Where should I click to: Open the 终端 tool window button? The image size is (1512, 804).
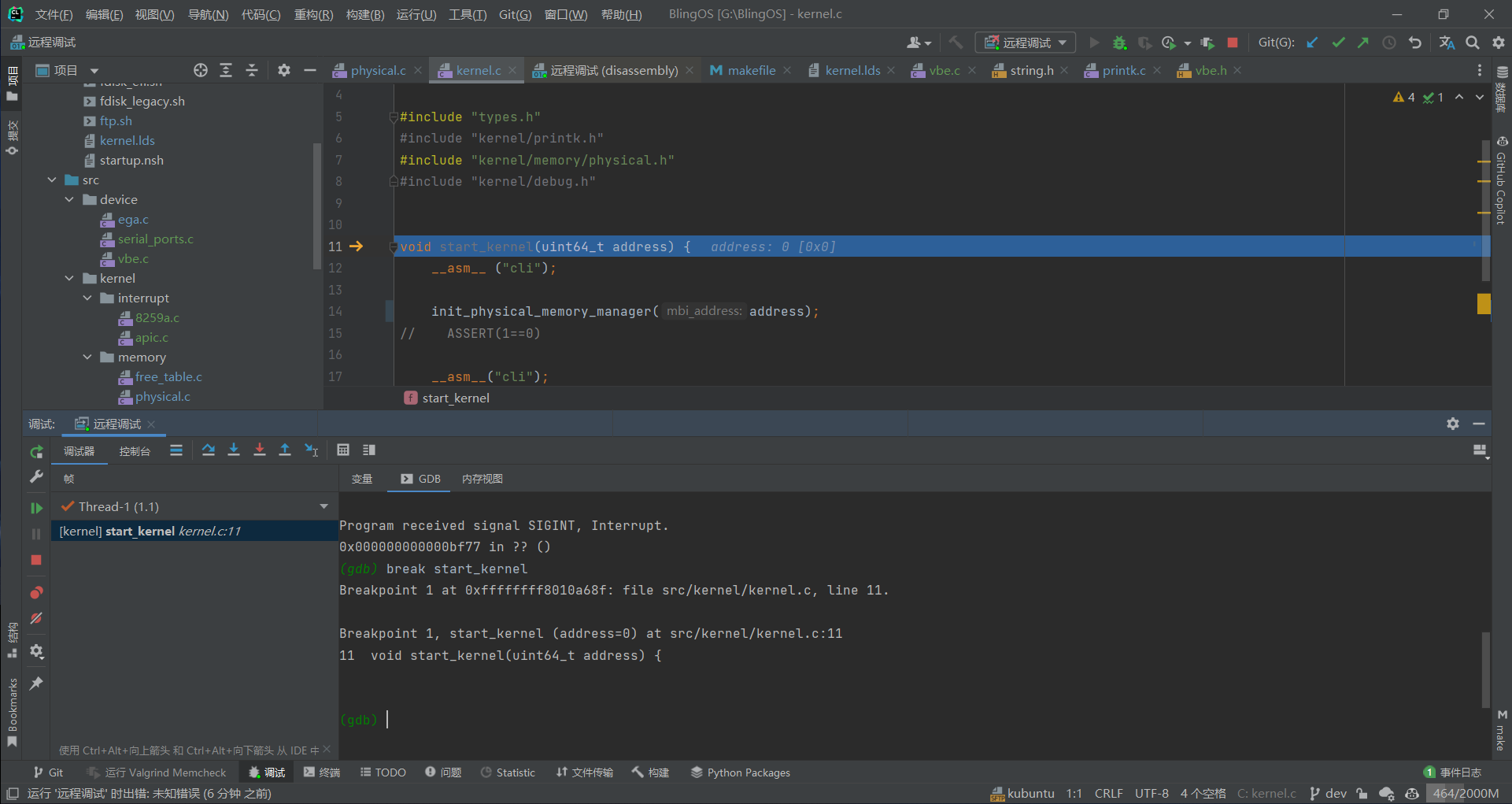click(322, 773)
